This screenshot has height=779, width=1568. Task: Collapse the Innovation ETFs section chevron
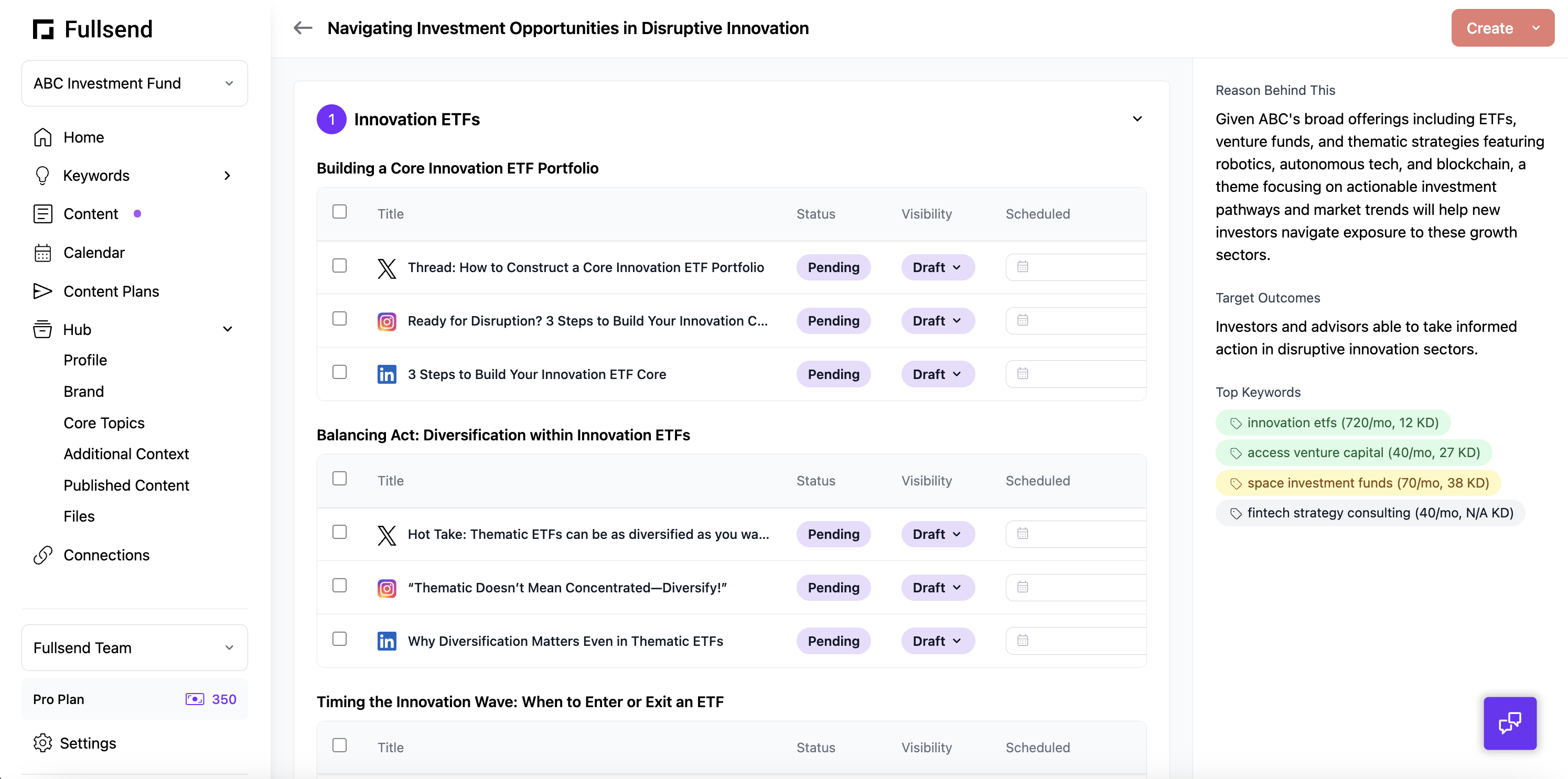(1137, 118)
